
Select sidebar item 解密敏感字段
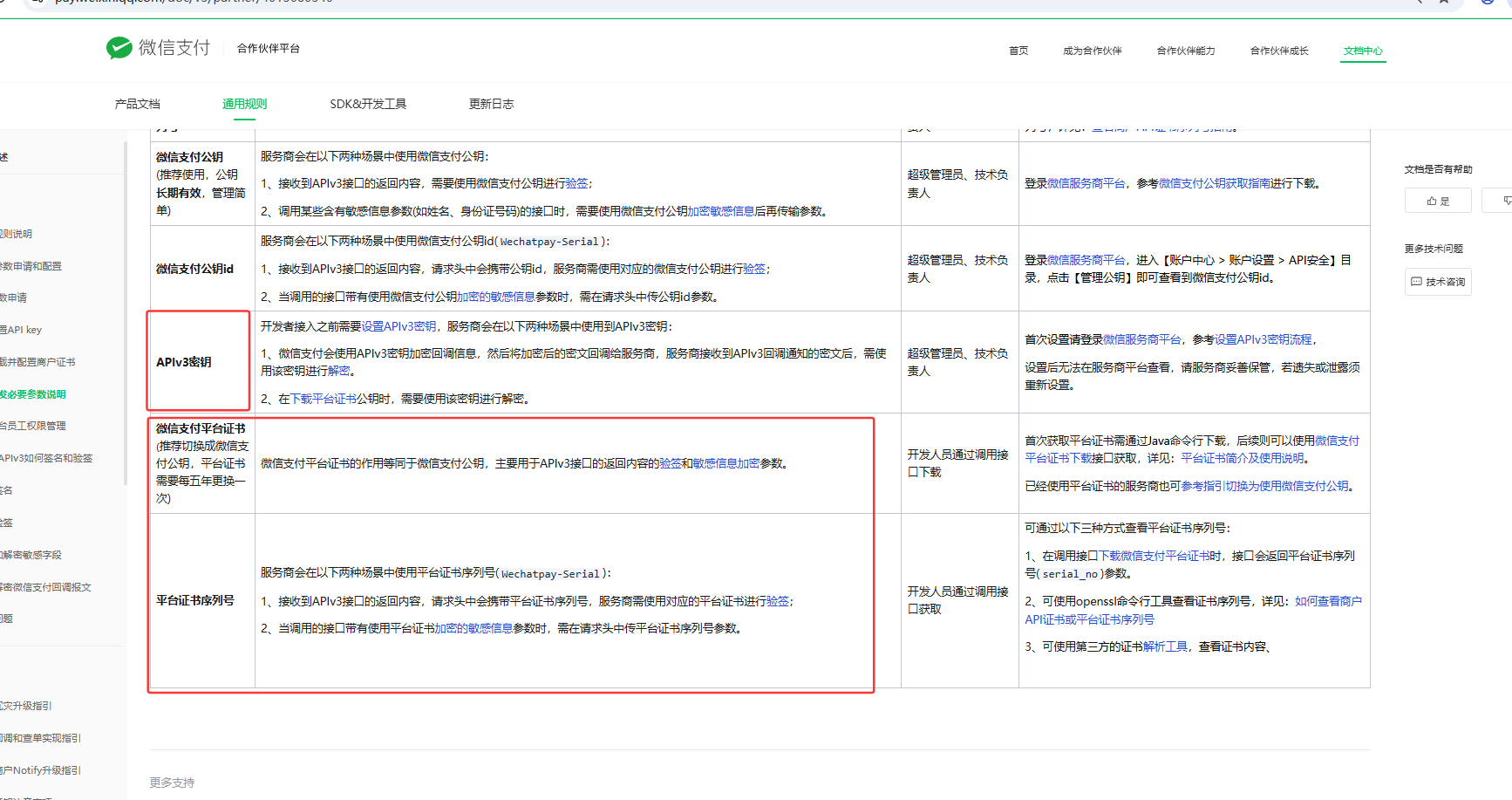[x=31, y=555]
